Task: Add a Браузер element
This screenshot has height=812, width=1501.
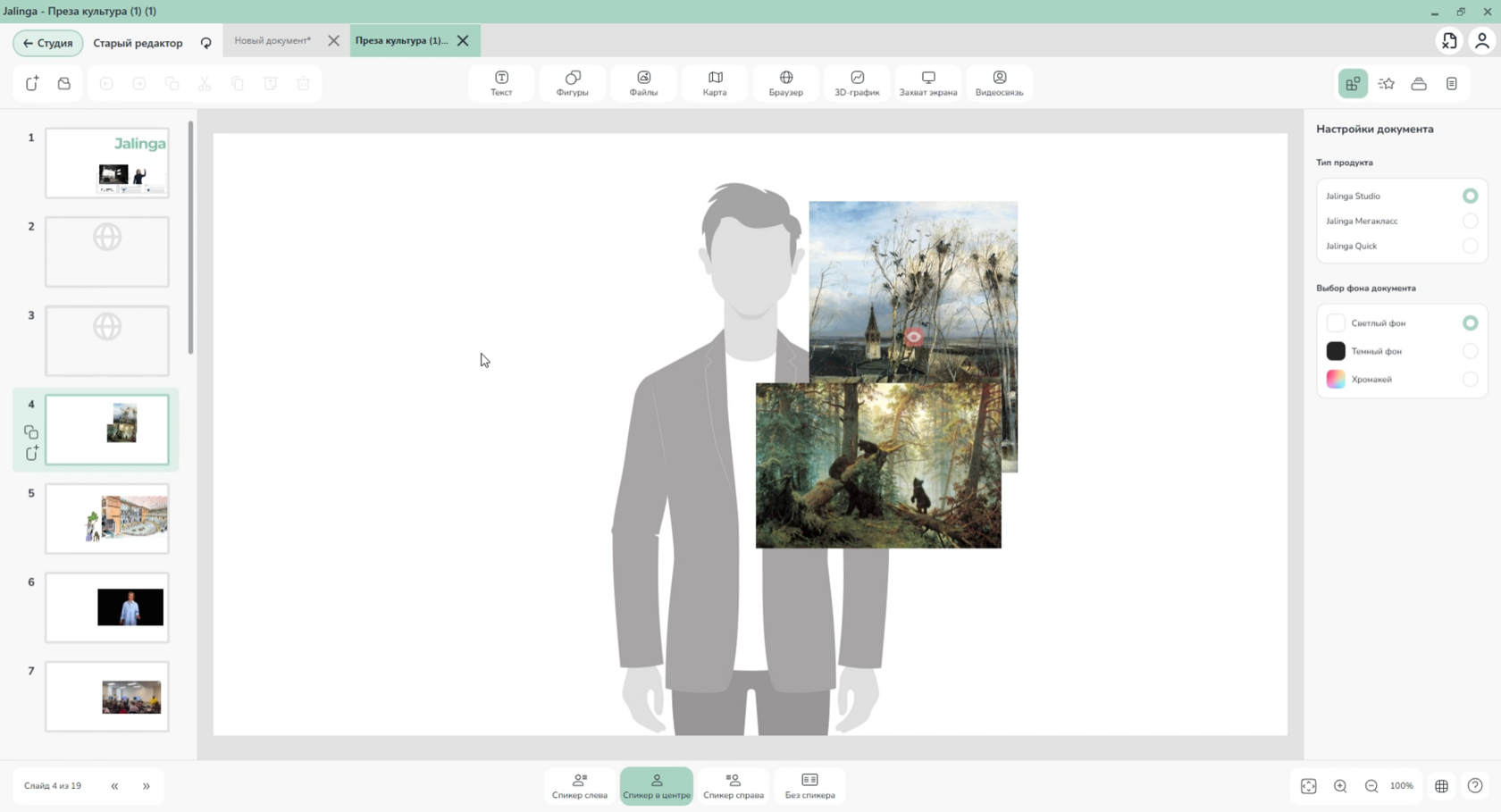Action: point(786,83)
